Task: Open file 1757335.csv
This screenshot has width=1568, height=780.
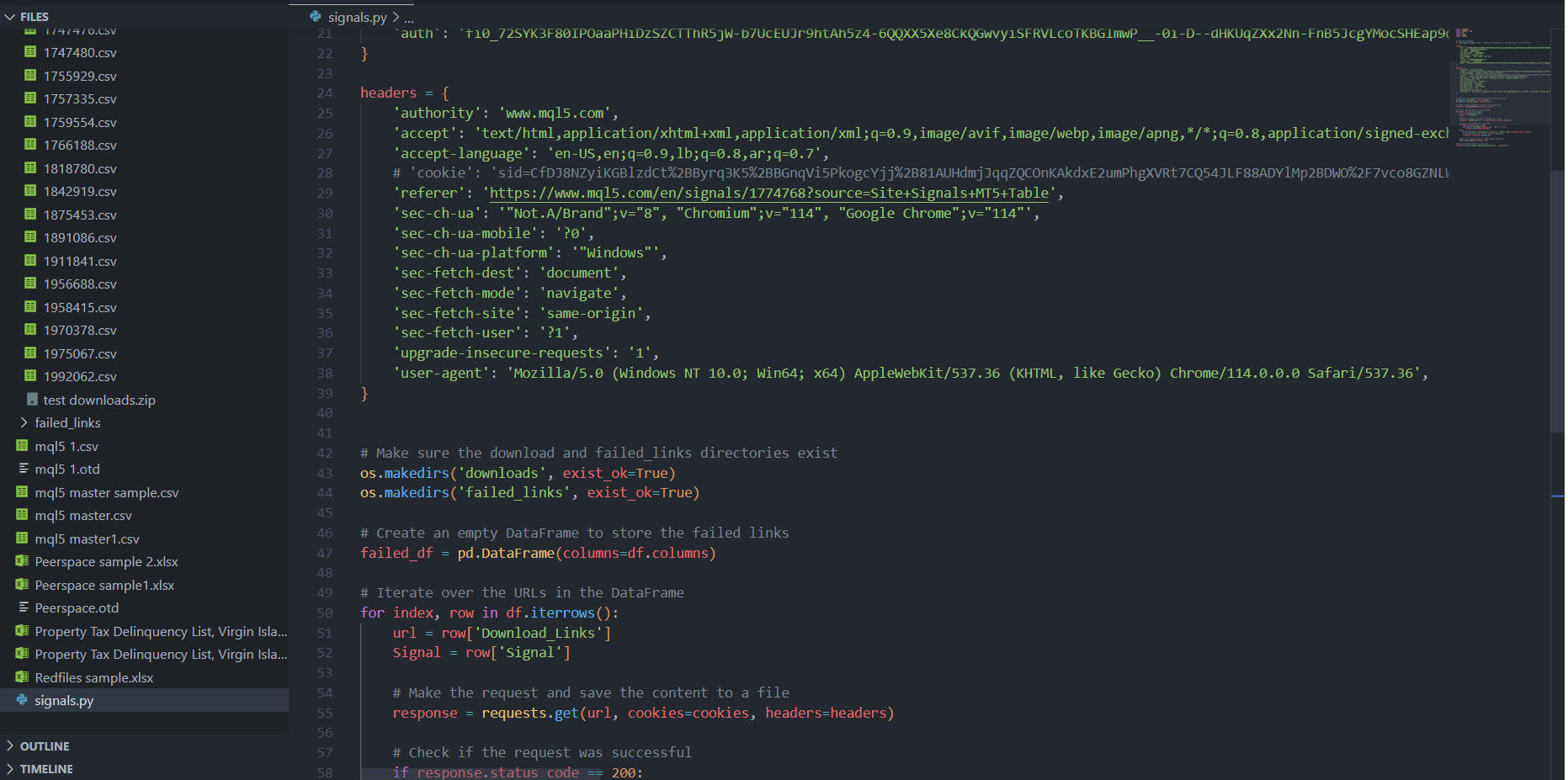Action: (80, 98)
